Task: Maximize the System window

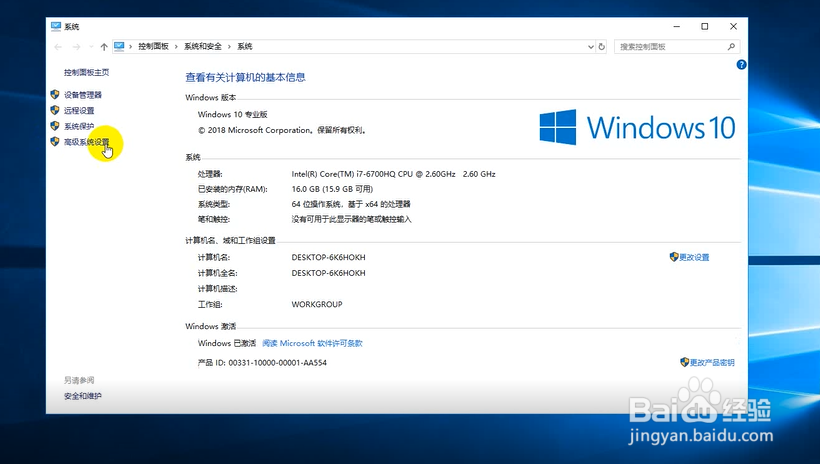Action: (704, 26)
